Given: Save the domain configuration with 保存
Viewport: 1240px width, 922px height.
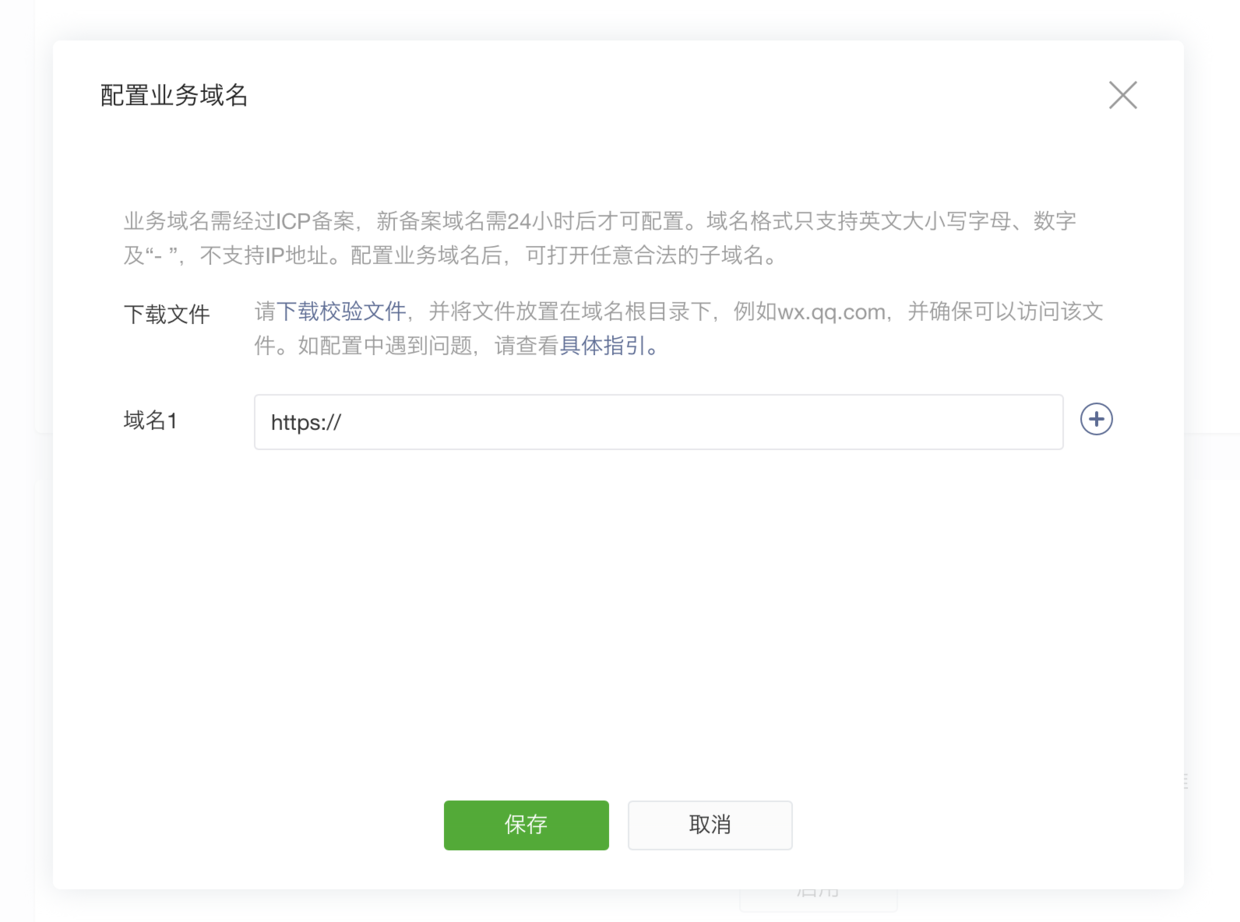Looking at the screenshot, I should pos(526,825).
